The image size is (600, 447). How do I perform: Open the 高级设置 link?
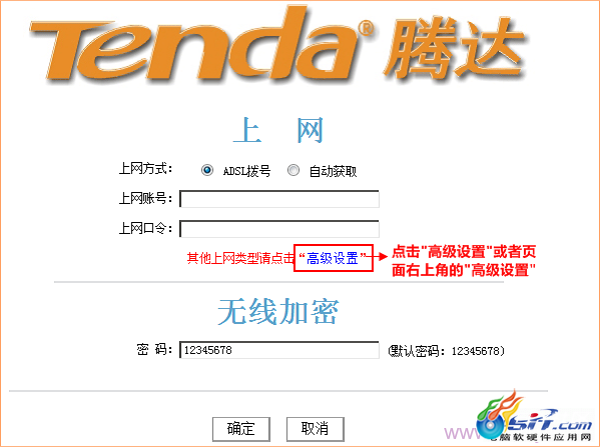coord(332,258)
